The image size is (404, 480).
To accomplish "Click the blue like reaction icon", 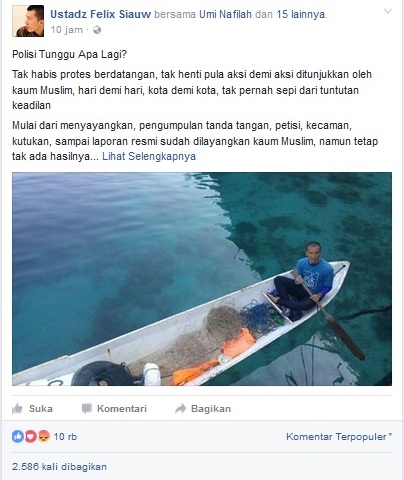I will coord(18,436).
